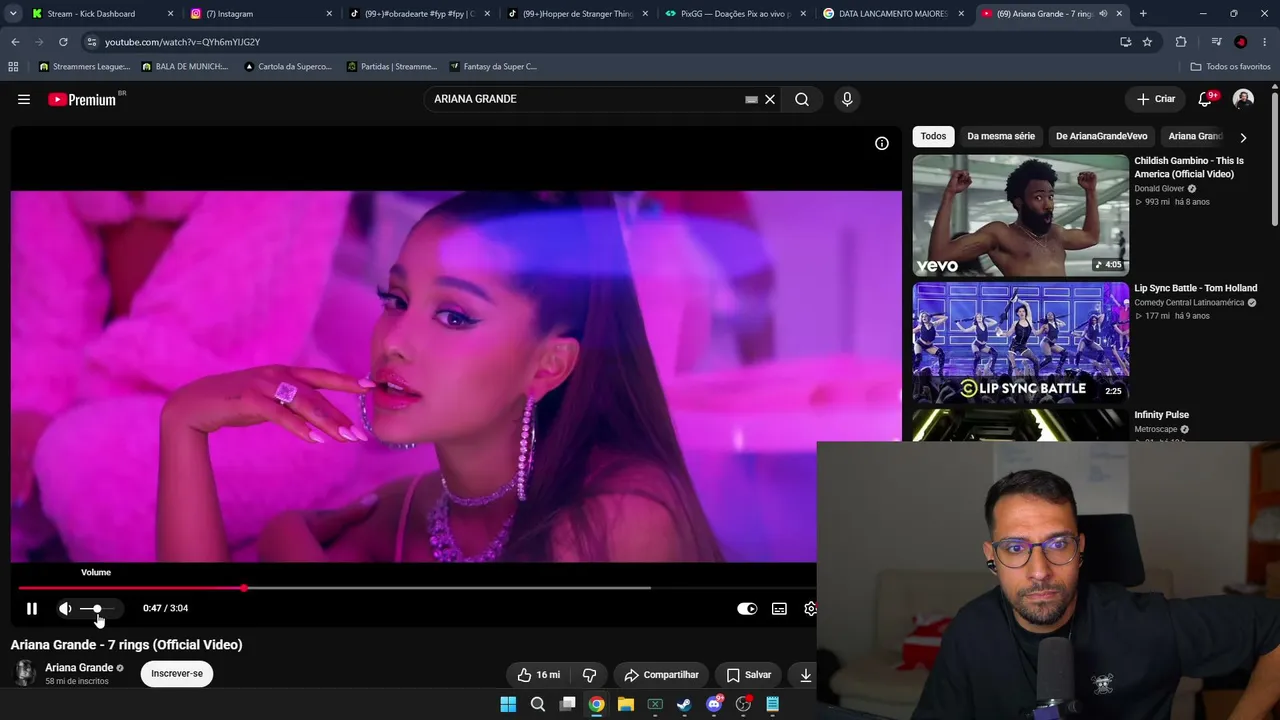Open the Chrome apps grid shortcut
The image size is (1280, 720).
click(13, 67)
